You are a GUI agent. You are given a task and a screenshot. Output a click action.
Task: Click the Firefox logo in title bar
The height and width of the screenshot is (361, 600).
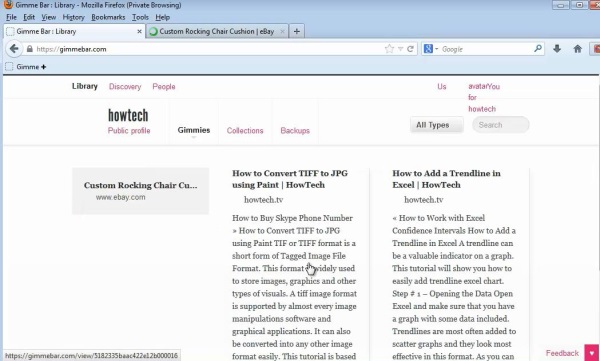(x=8, y=5)
